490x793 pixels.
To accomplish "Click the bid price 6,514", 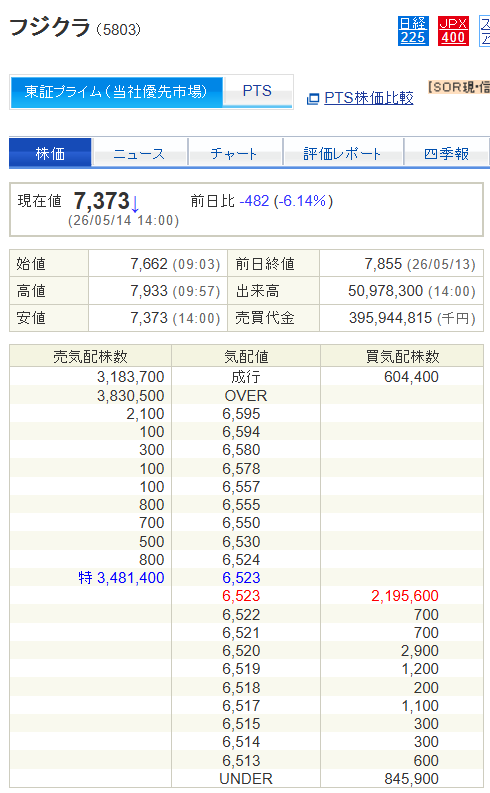I will pyautogui.click(x=241, y=742).
